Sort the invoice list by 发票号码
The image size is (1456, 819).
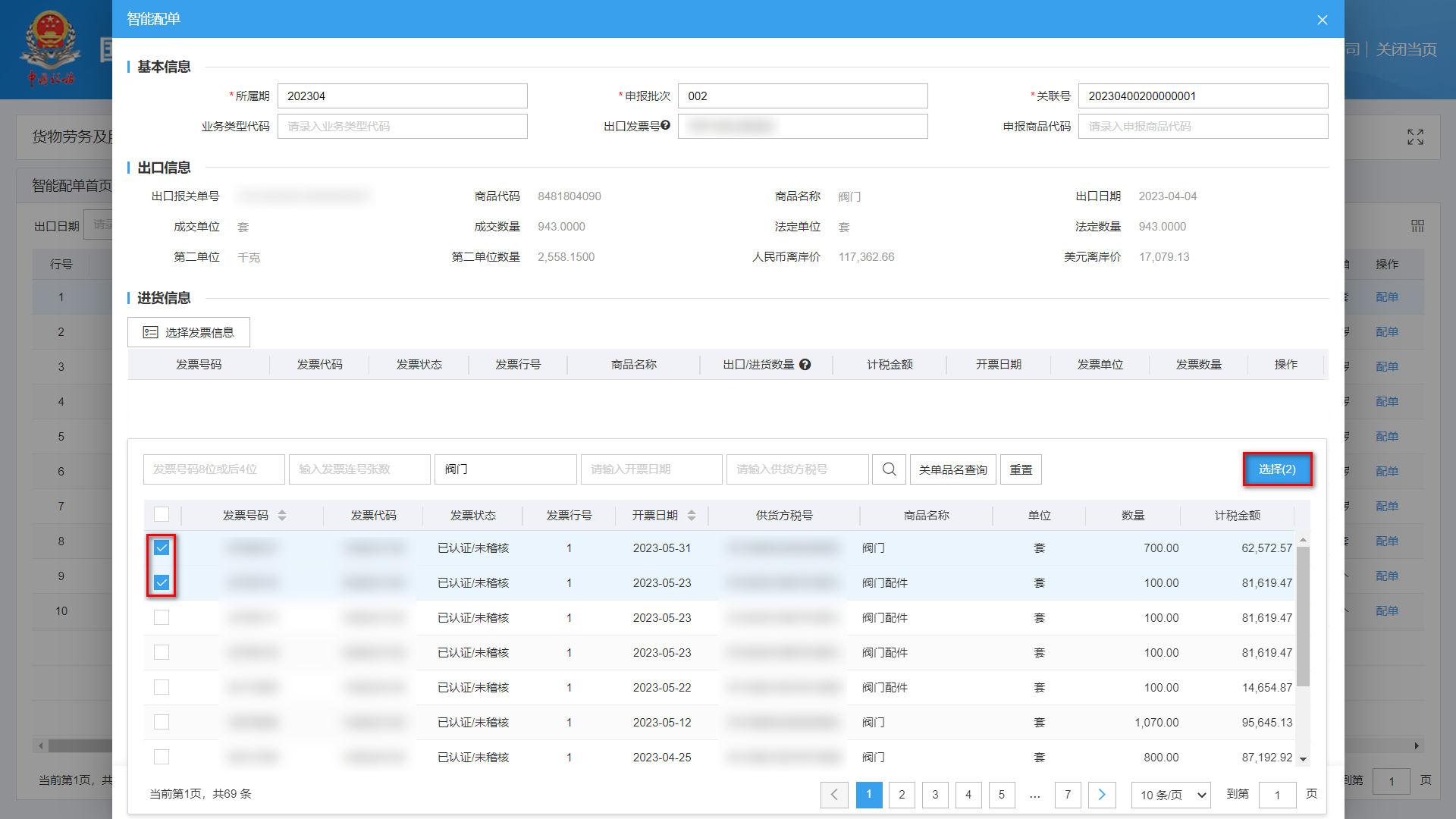point(282,515)
